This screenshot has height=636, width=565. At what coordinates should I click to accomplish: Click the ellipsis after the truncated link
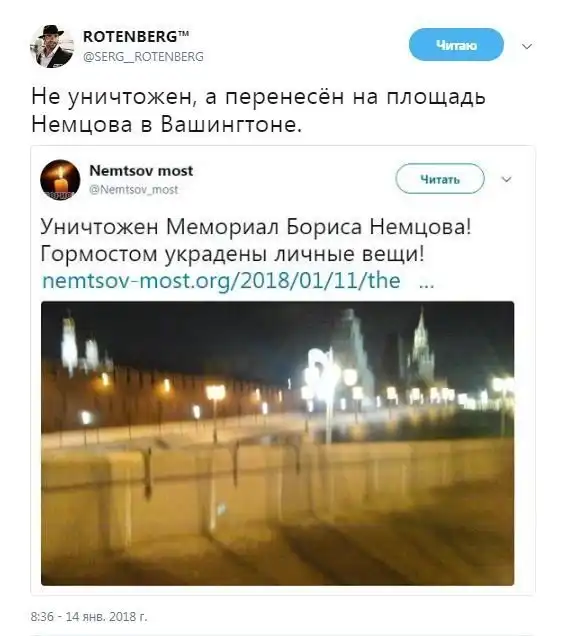point(426,284)
